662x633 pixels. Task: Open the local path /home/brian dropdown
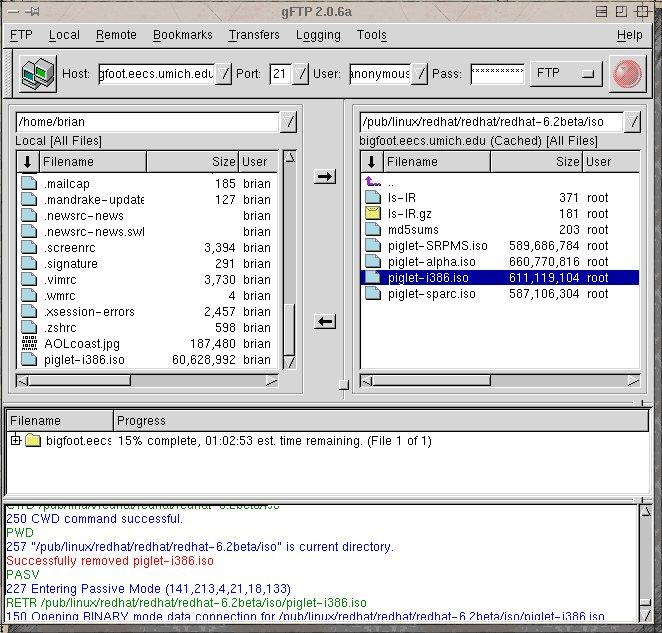point(288,122)
